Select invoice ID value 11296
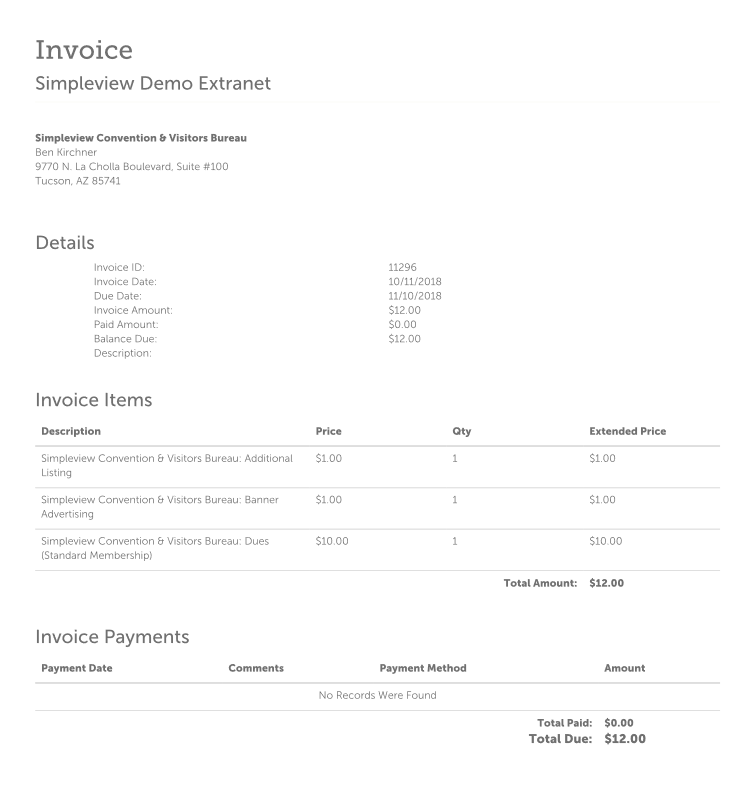Image resolution: width=755 pixels, height=799 pixels. point(402,267)
